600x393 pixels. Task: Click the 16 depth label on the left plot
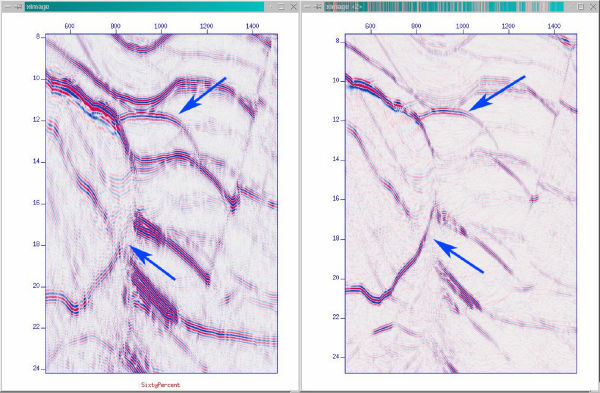click(36, 203)
